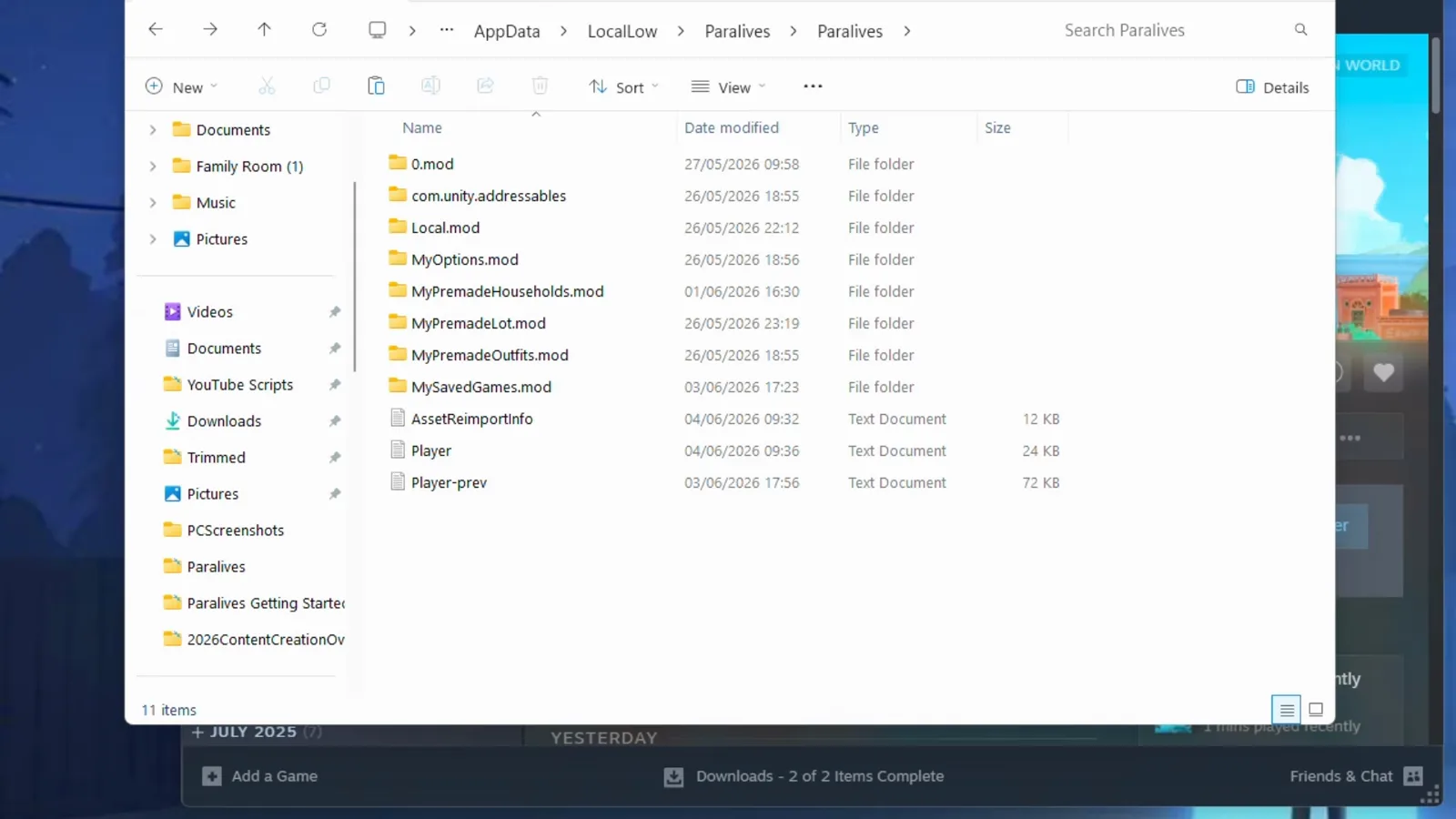
Task: Expand the Music tree node
Action: pyautogui.click(x=153, y=203)
